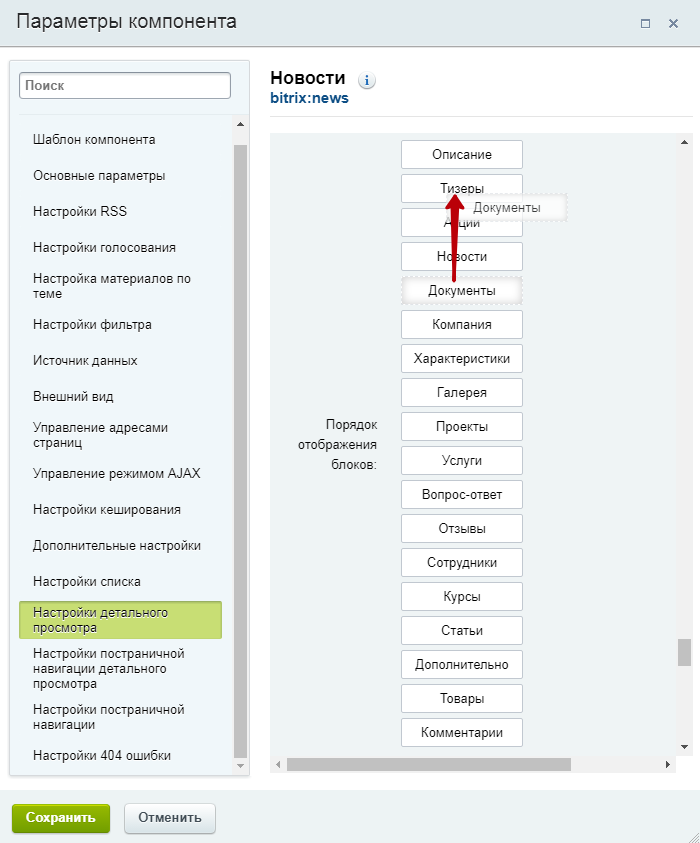Click the Отменить button

(x=170, y=818)
